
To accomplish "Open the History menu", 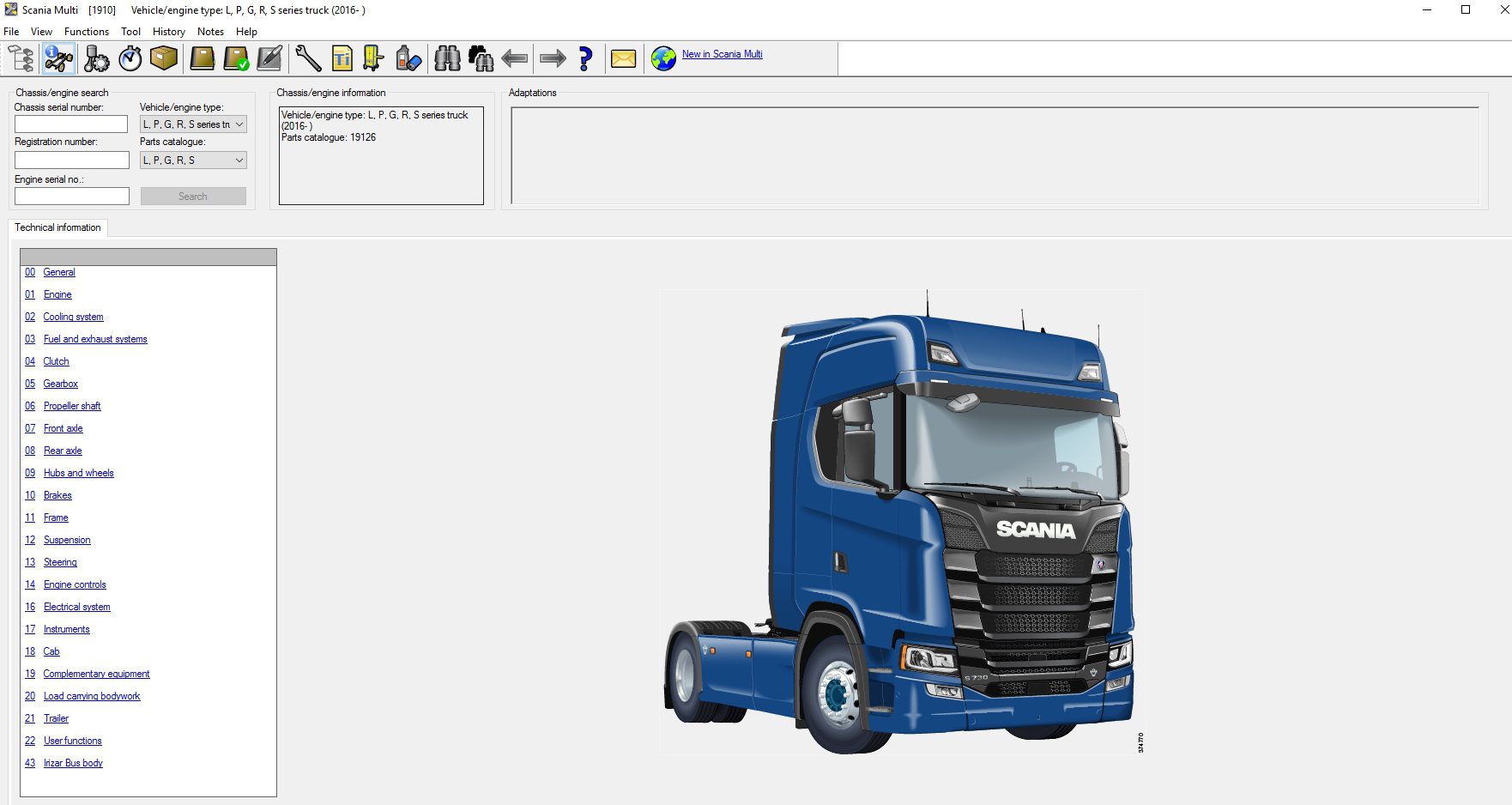I will [168, 31].
